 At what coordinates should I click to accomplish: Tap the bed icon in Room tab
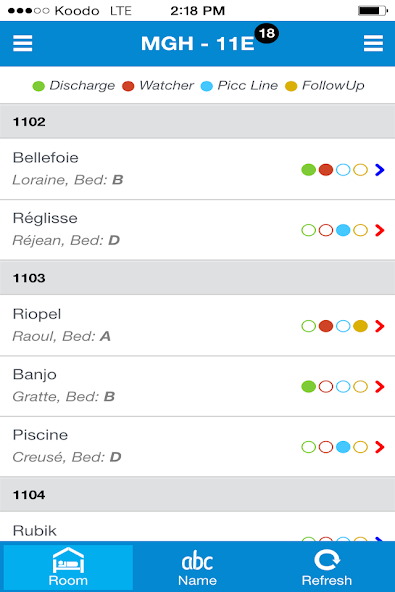tap(68, 560)
